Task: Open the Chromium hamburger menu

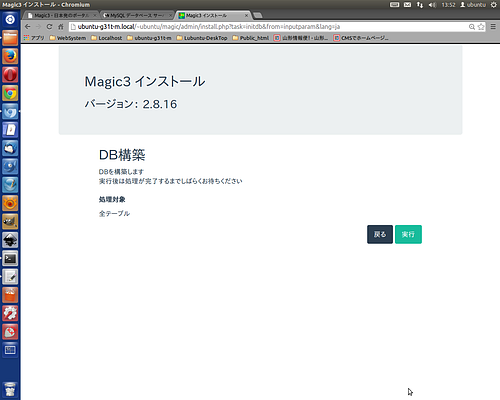Action: tap(493, 27)
